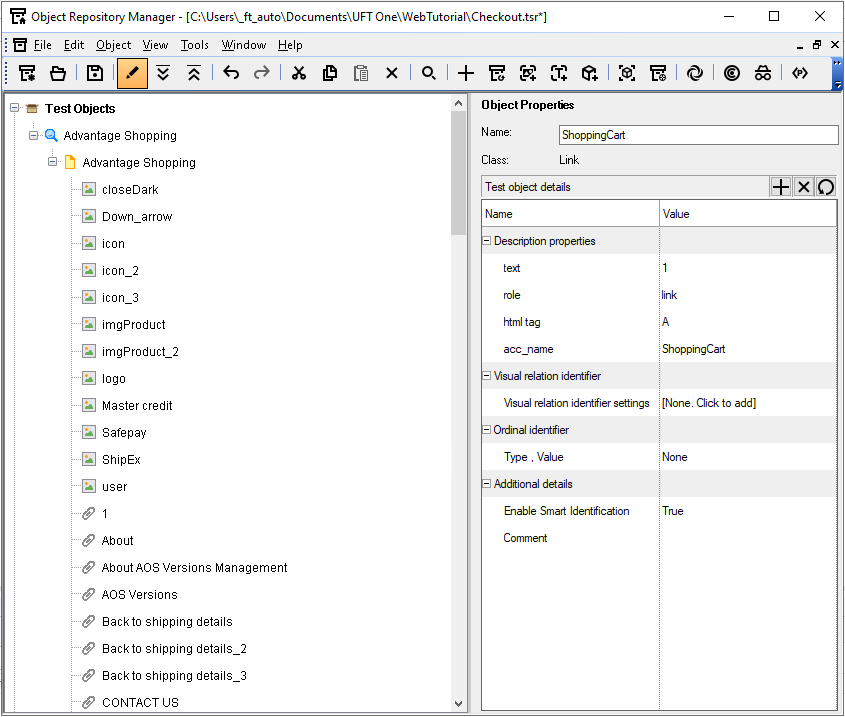Click the tree scrollbar up arrow

coord(458,103)
